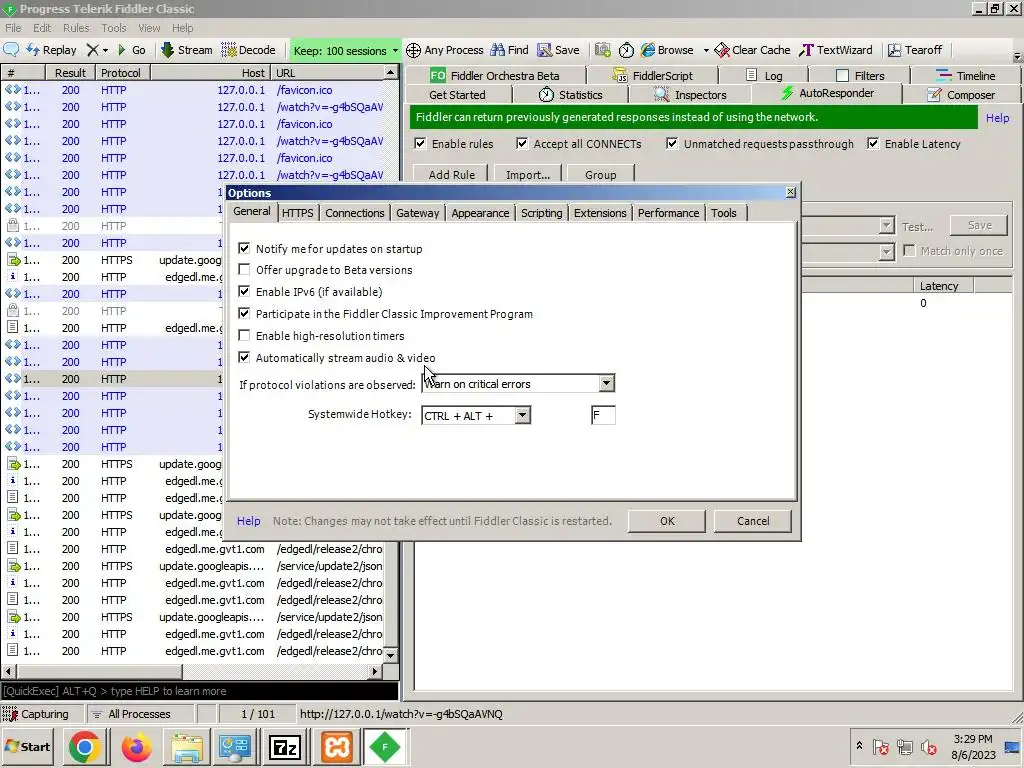Switch to Fiddler Orchestra Beta tab
The image size is (1024, 768).
494,76
